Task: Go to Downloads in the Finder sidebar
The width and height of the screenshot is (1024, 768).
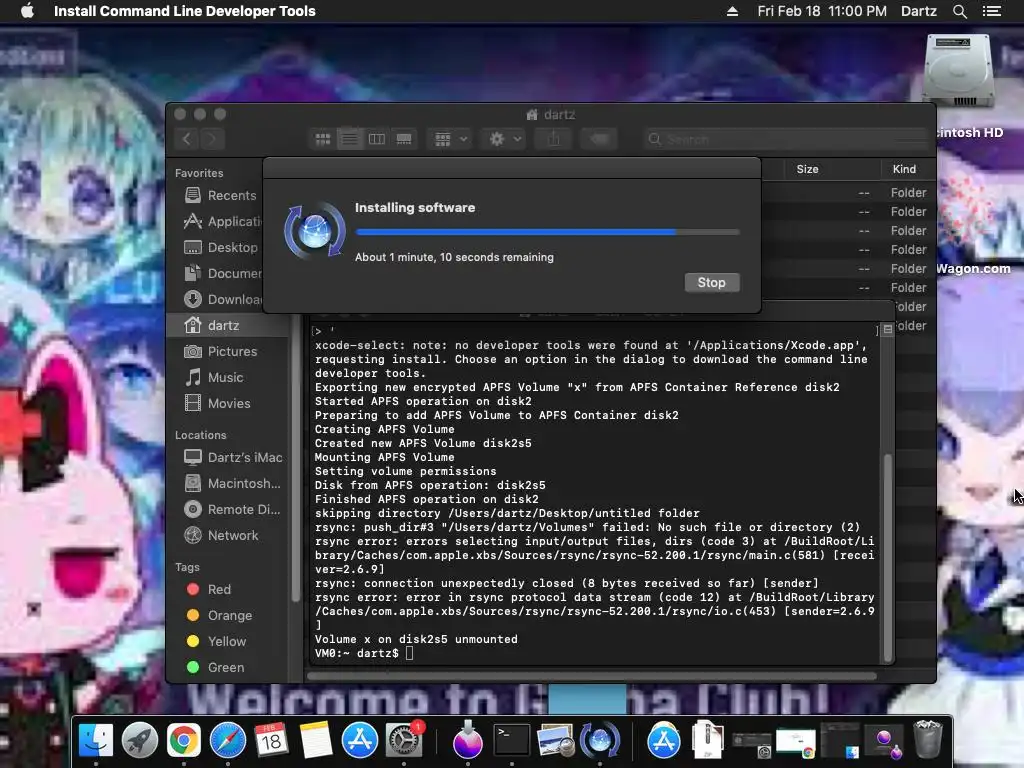Action: tap(222, 299)
